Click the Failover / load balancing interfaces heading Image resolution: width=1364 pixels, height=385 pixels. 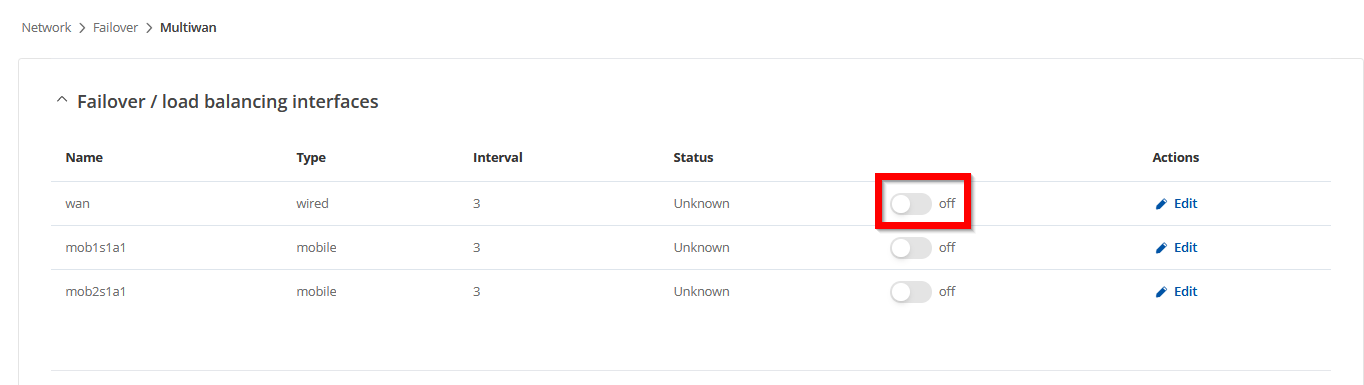tap(227, 101)
